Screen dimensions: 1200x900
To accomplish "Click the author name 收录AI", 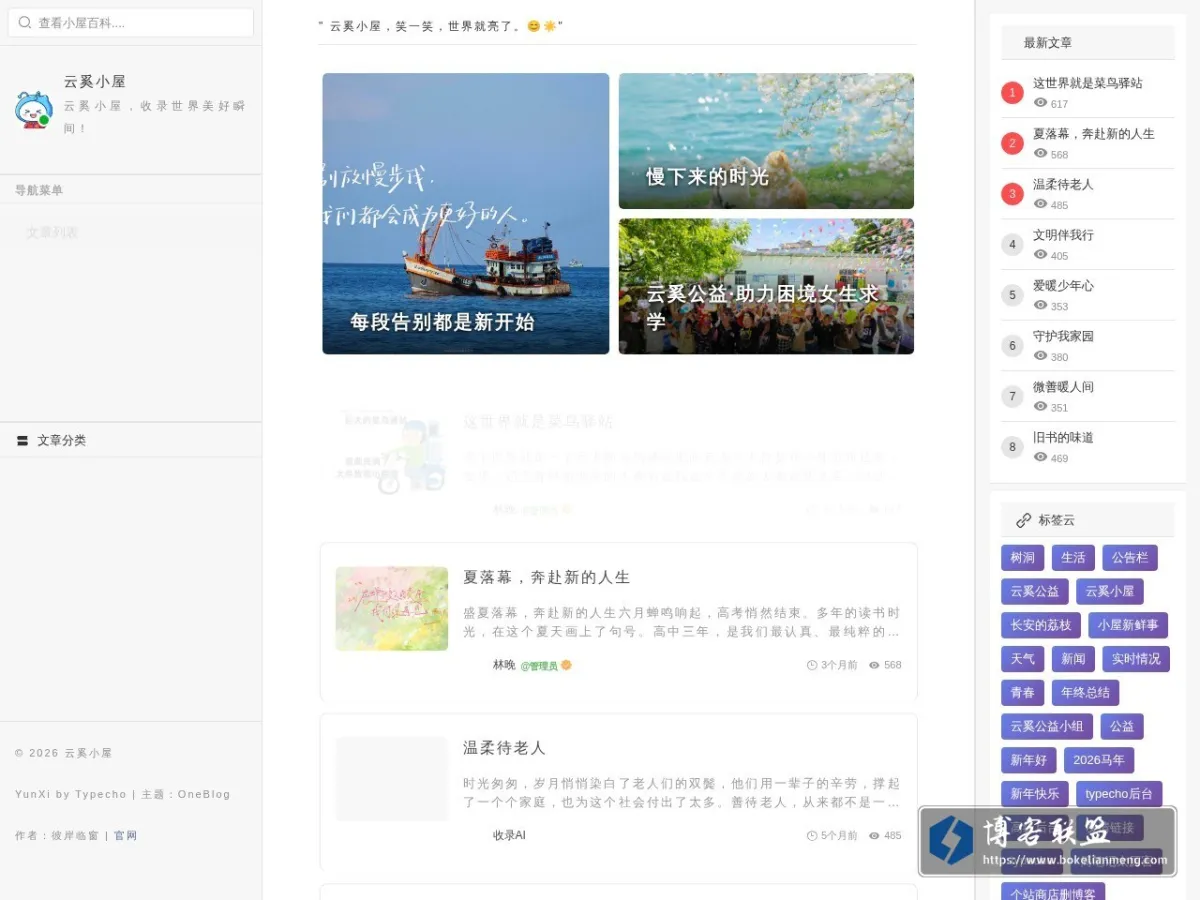I will pyautogui.click(x=509, y=835).
